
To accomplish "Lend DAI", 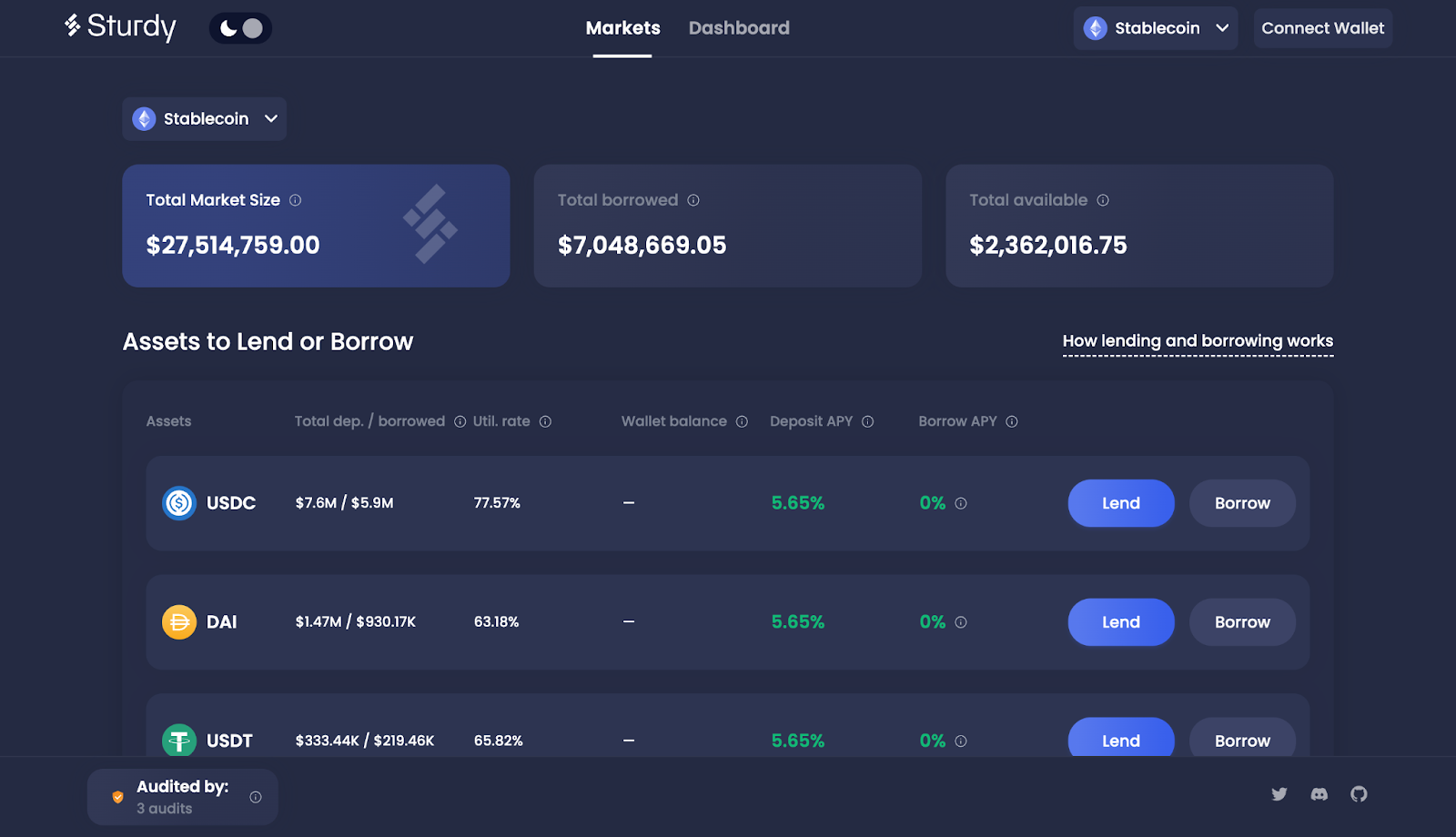I will pyautogui.click(x=1121, y=622).
